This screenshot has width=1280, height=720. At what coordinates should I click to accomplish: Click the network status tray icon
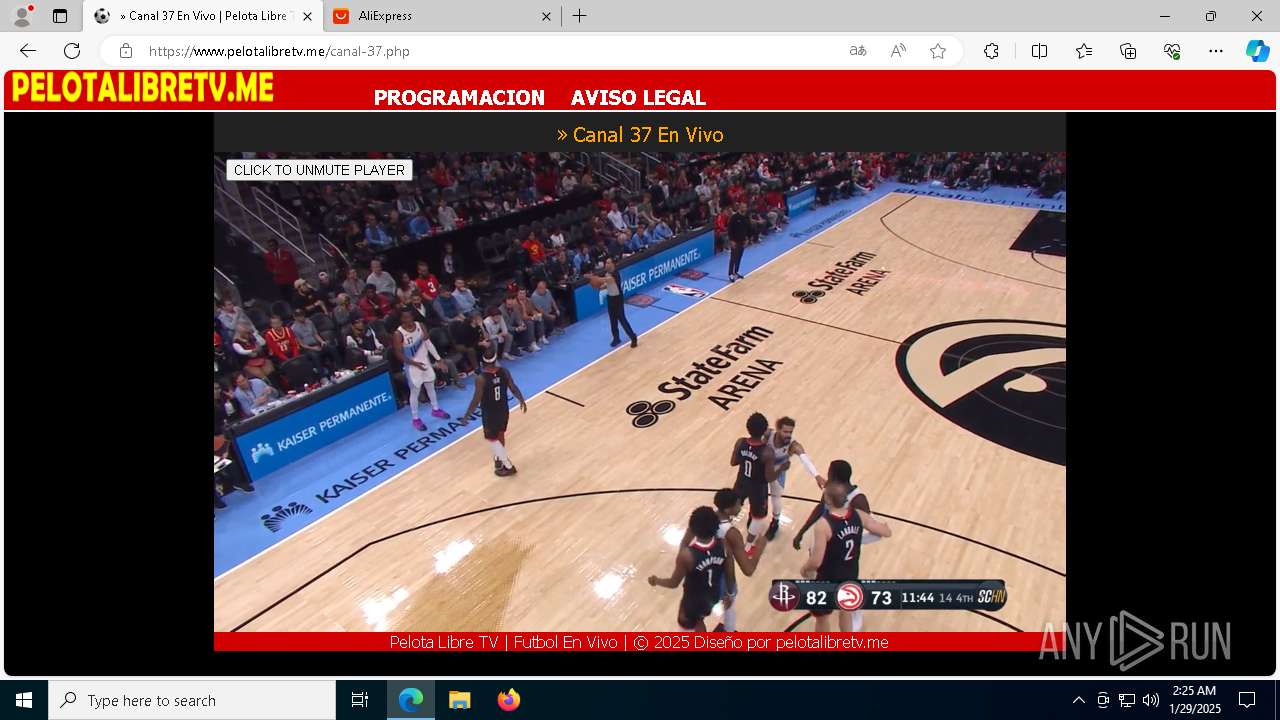pyautogui.click(x=1127, y=700)
